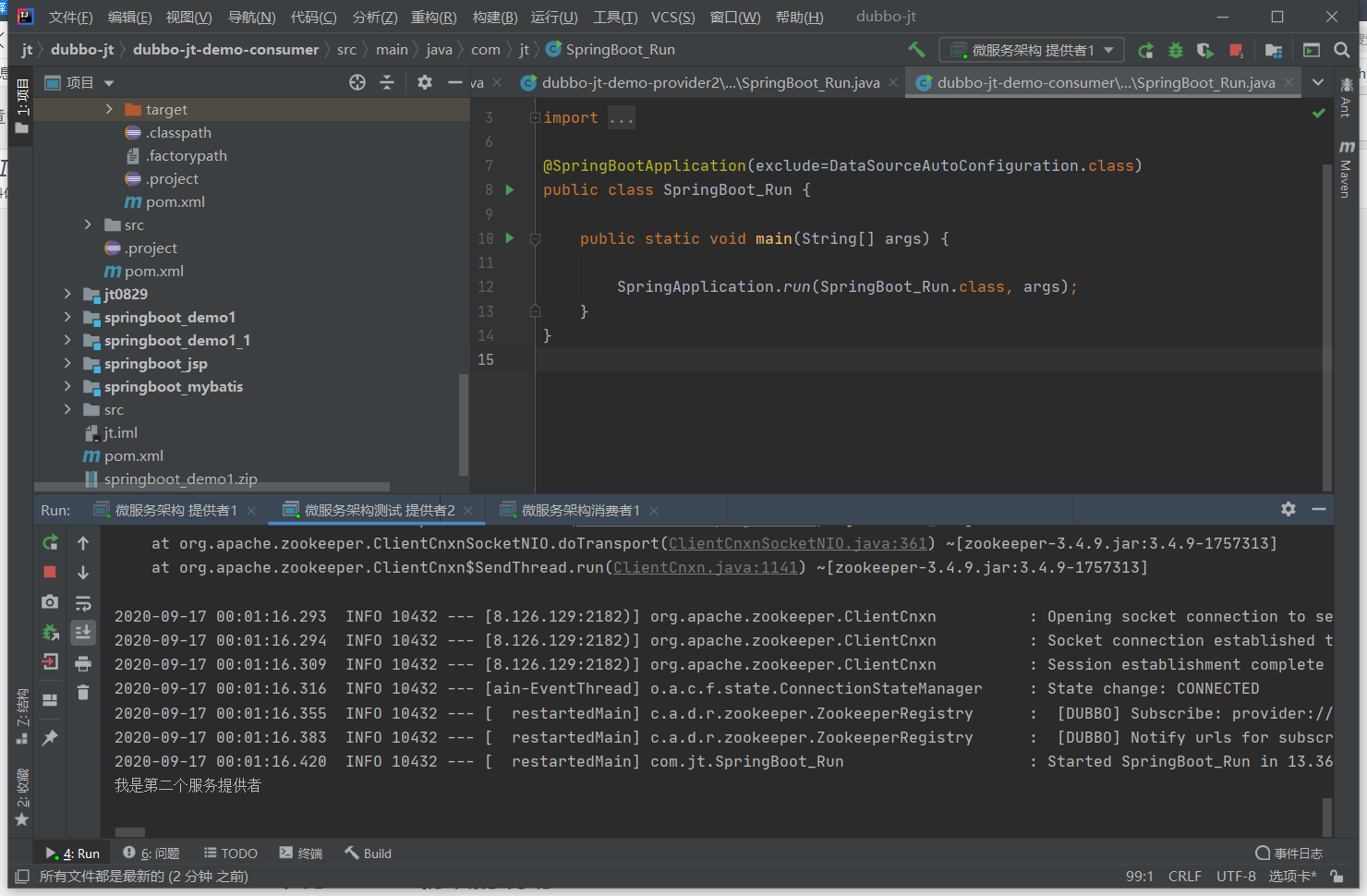Open the editor tabs list dropdown arrow
The height and width of the screenshot is (896, 1367).
pos(1317,82)
